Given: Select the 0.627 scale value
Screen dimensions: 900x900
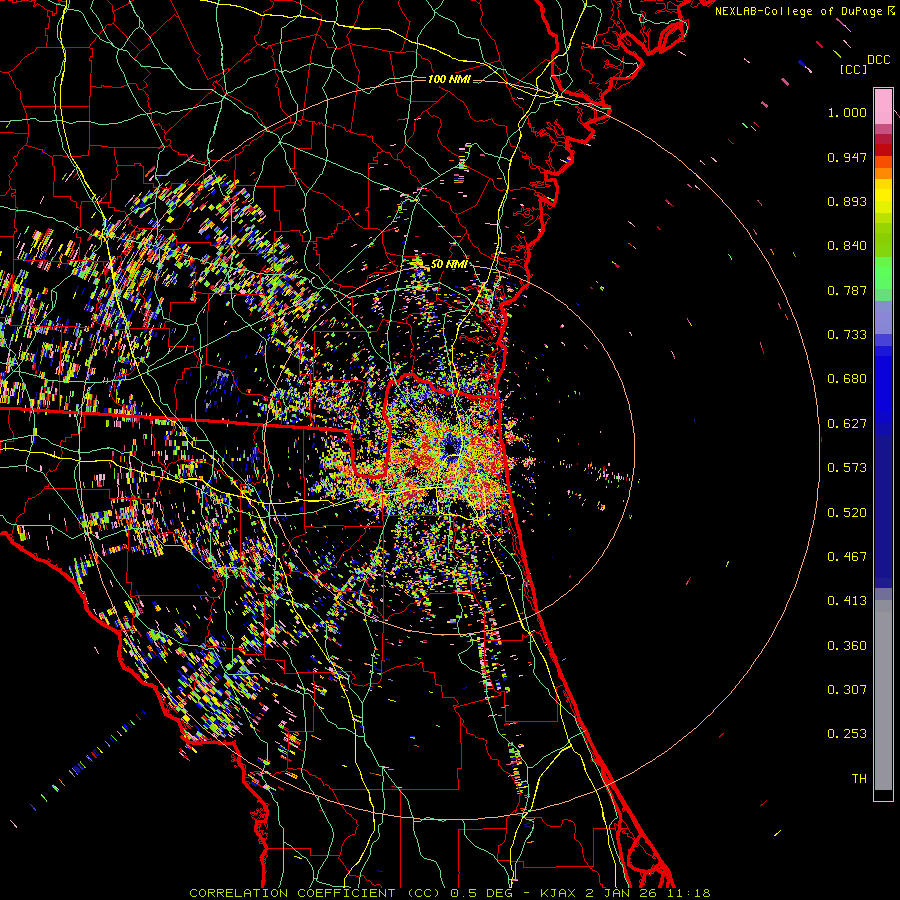Looking at the screenshot, I should pyautogui.click(x=847, y=424).
